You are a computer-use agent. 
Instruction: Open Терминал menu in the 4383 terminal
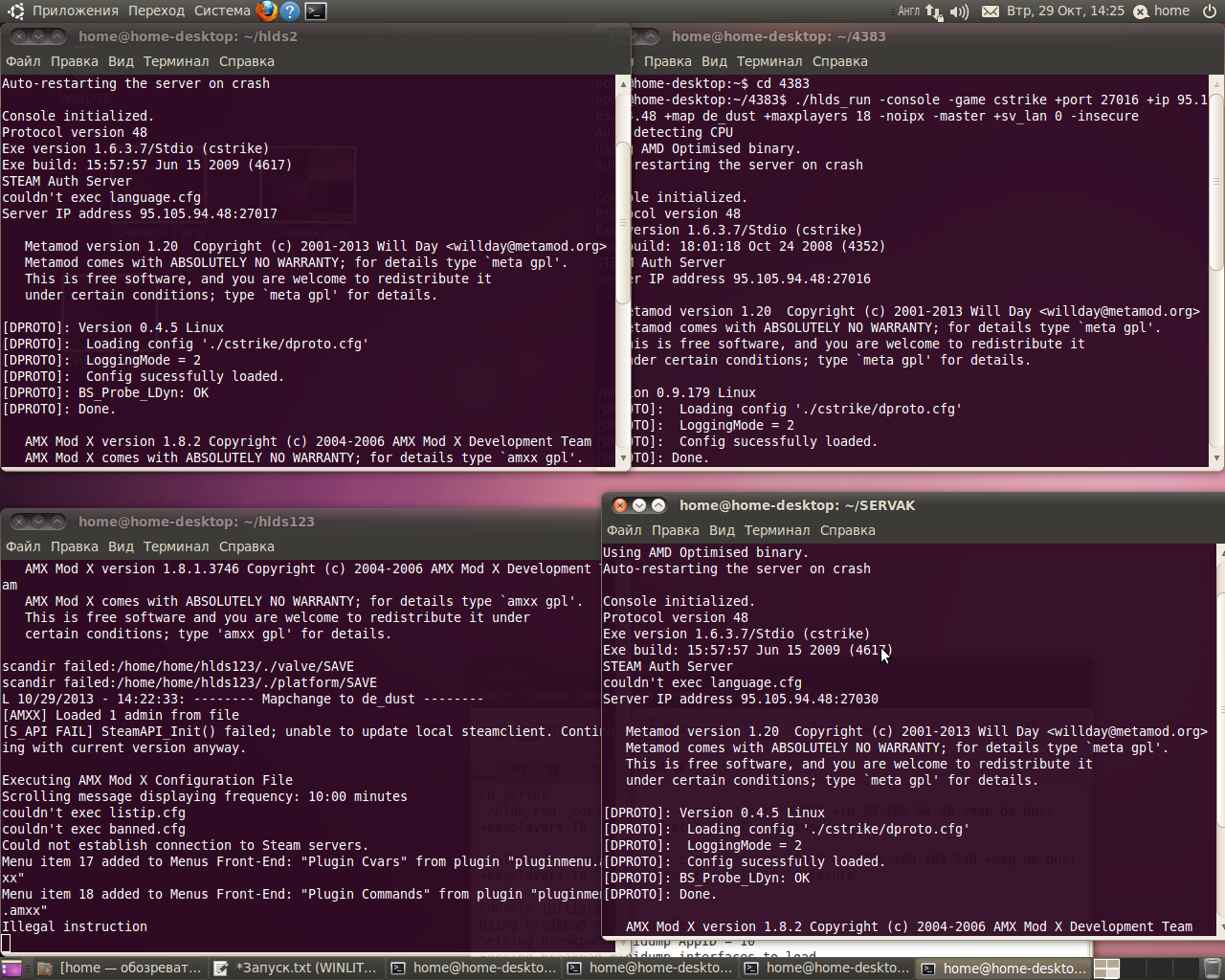pos(769,61)
